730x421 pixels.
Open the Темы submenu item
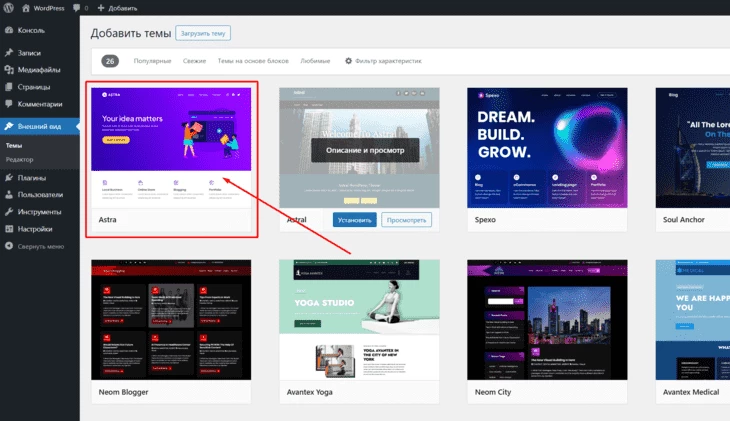[14, 145]
